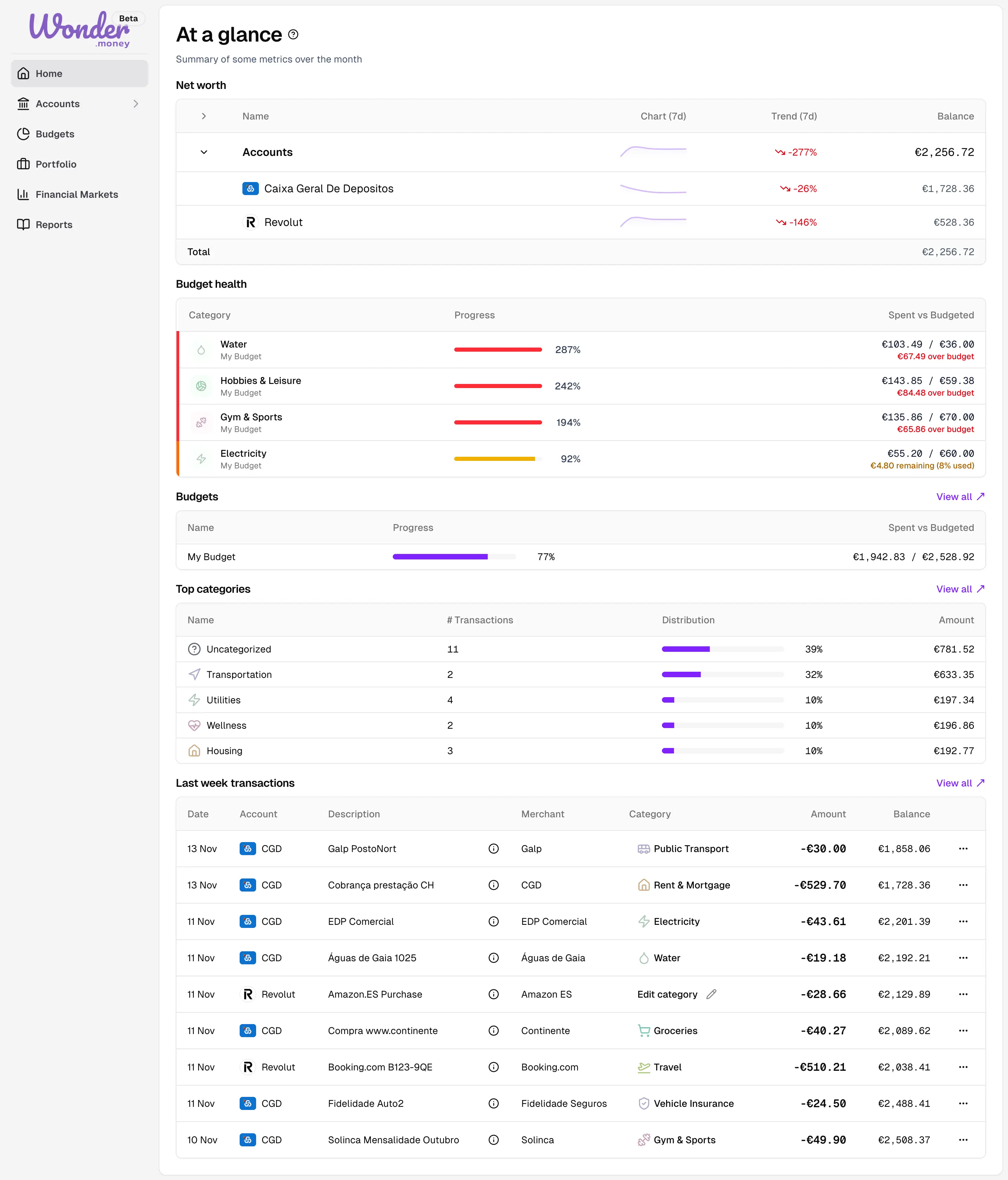
Task: Open Budgets in the sidebar
Action: coord(55,134)
